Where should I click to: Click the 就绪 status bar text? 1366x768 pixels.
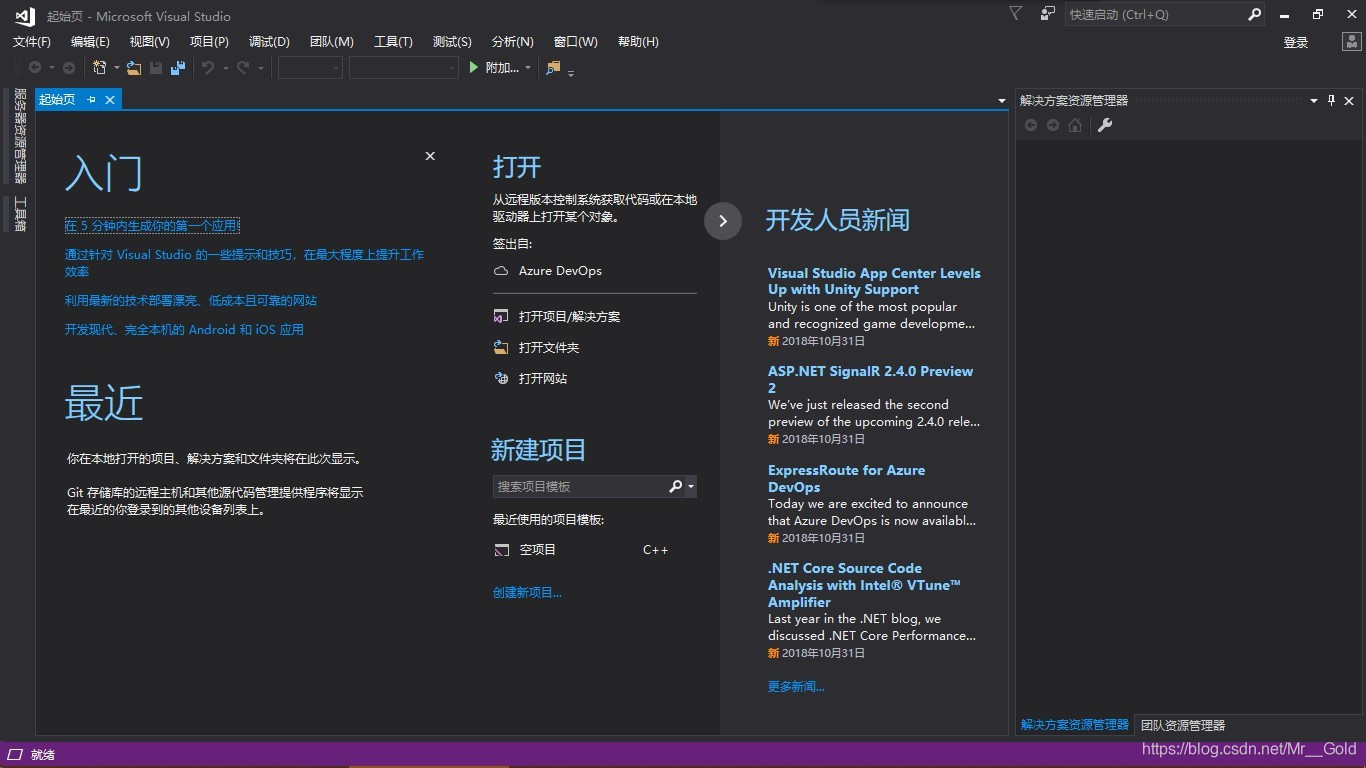(x=43, y=755)
